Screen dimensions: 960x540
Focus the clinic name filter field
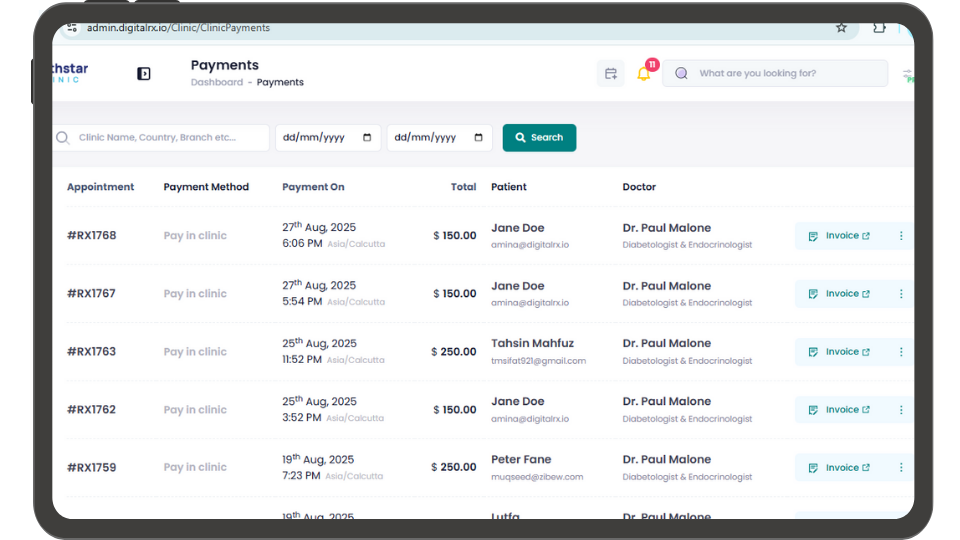point(165,138)
